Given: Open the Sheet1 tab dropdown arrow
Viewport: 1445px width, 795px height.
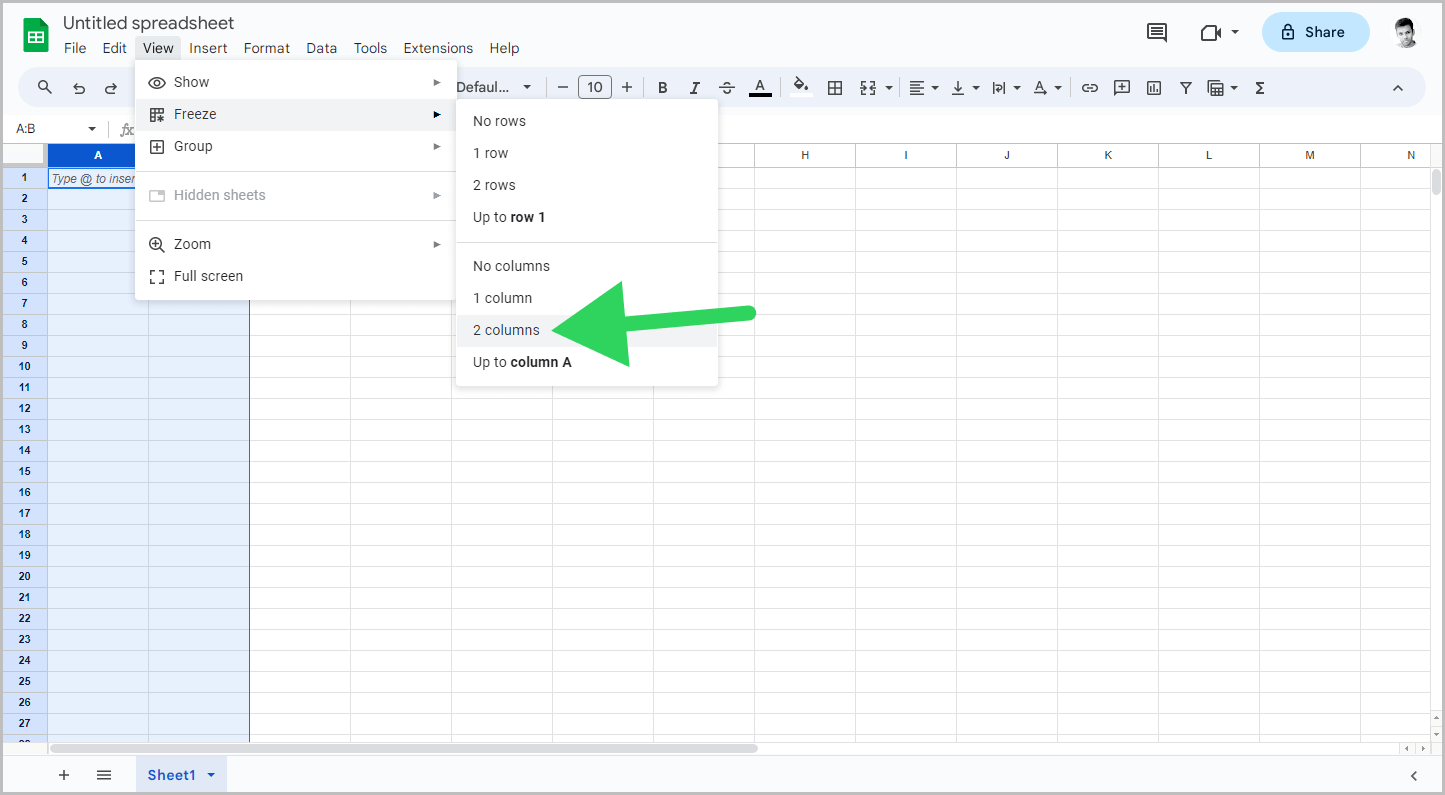Looking at the screenshot, I should click(211, 775).
